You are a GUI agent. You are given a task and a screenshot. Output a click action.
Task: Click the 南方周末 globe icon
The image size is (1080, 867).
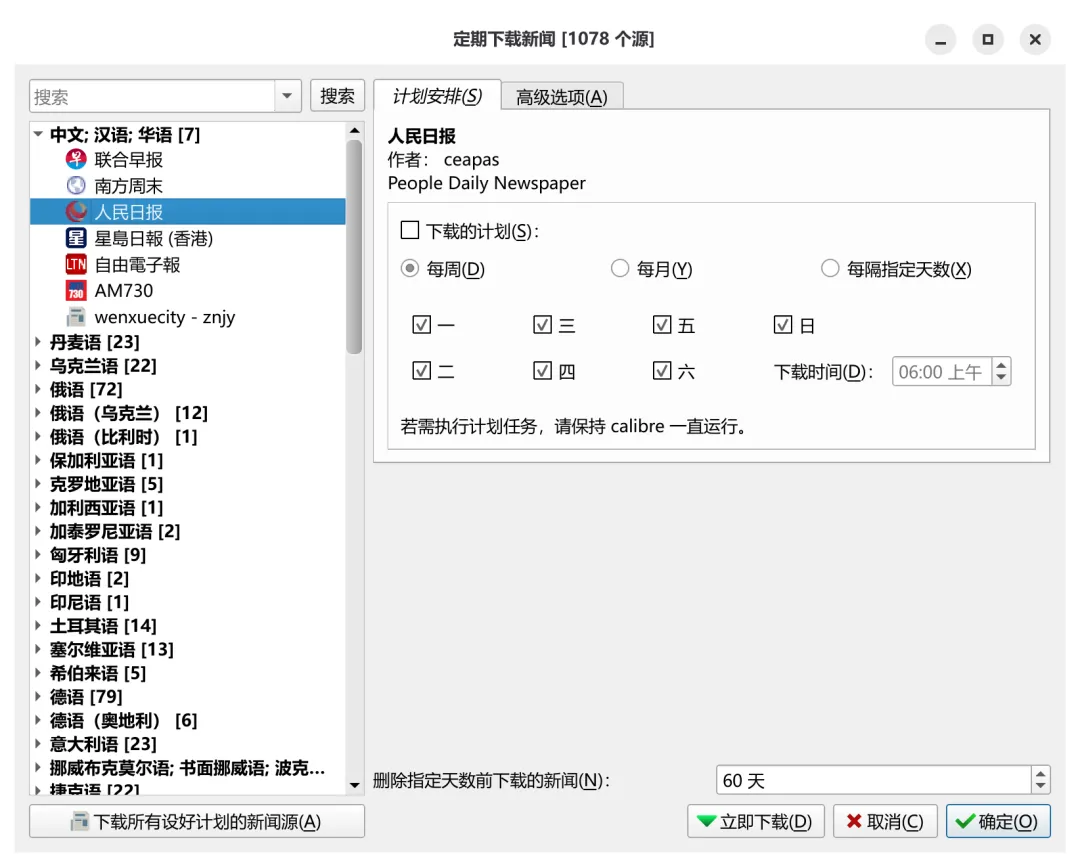point(76,186)
